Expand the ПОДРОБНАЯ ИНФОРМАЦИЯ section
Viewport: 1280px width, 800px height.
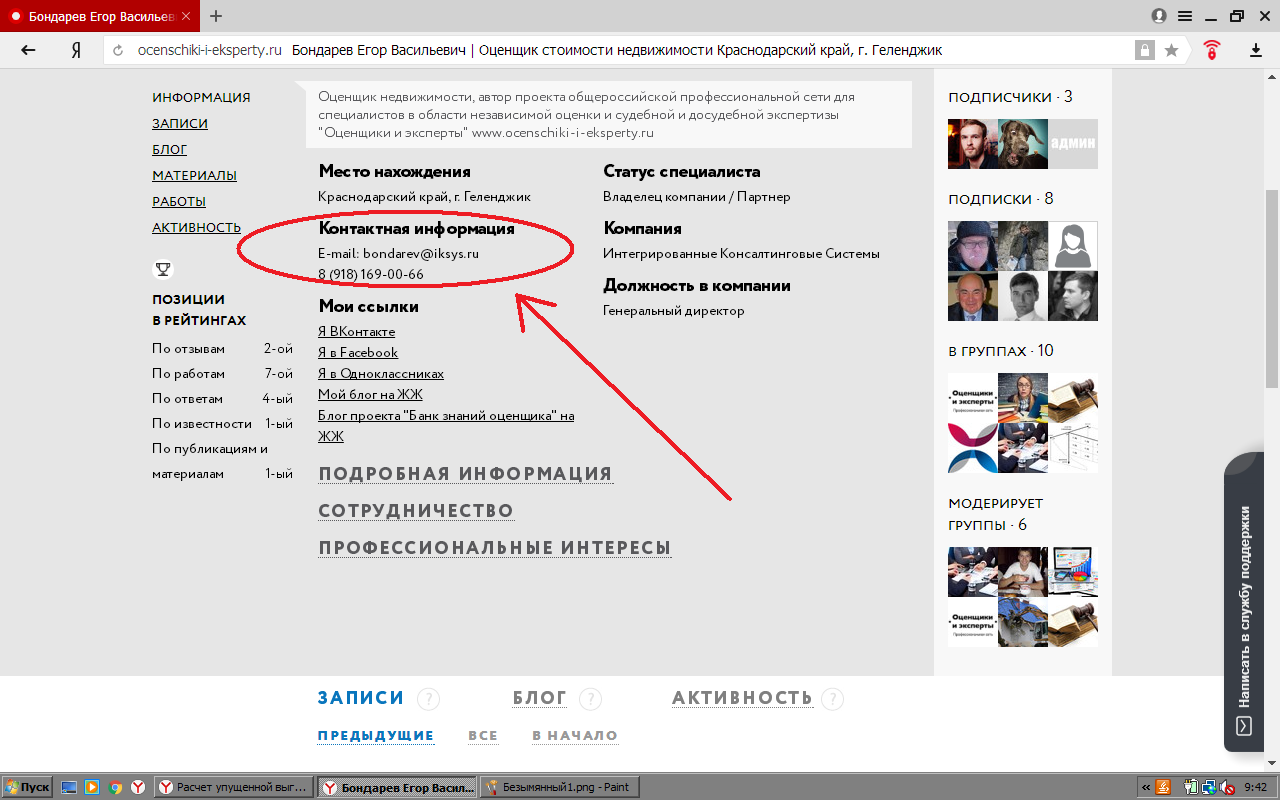[465, 474]
